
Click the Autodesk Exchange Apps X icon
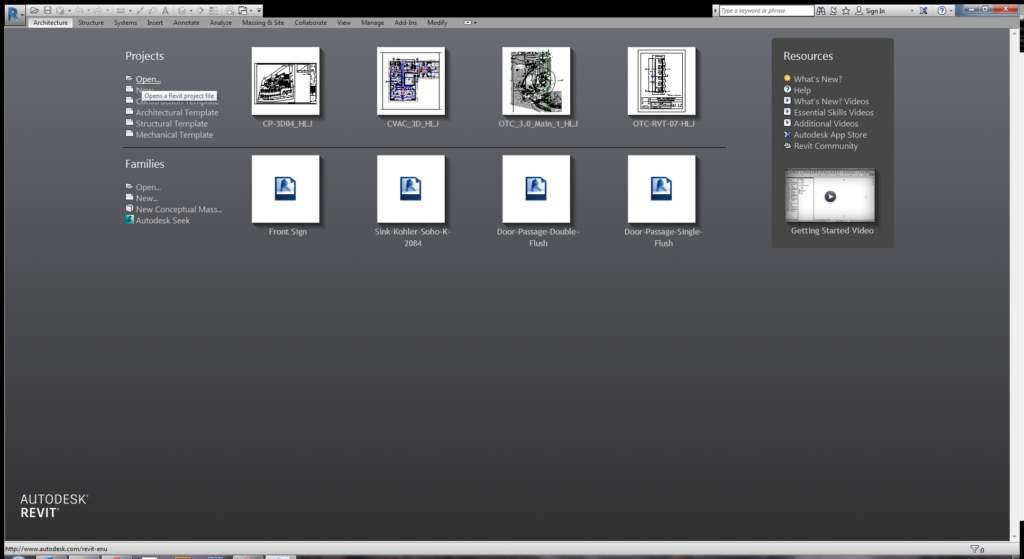click(923, 10)
